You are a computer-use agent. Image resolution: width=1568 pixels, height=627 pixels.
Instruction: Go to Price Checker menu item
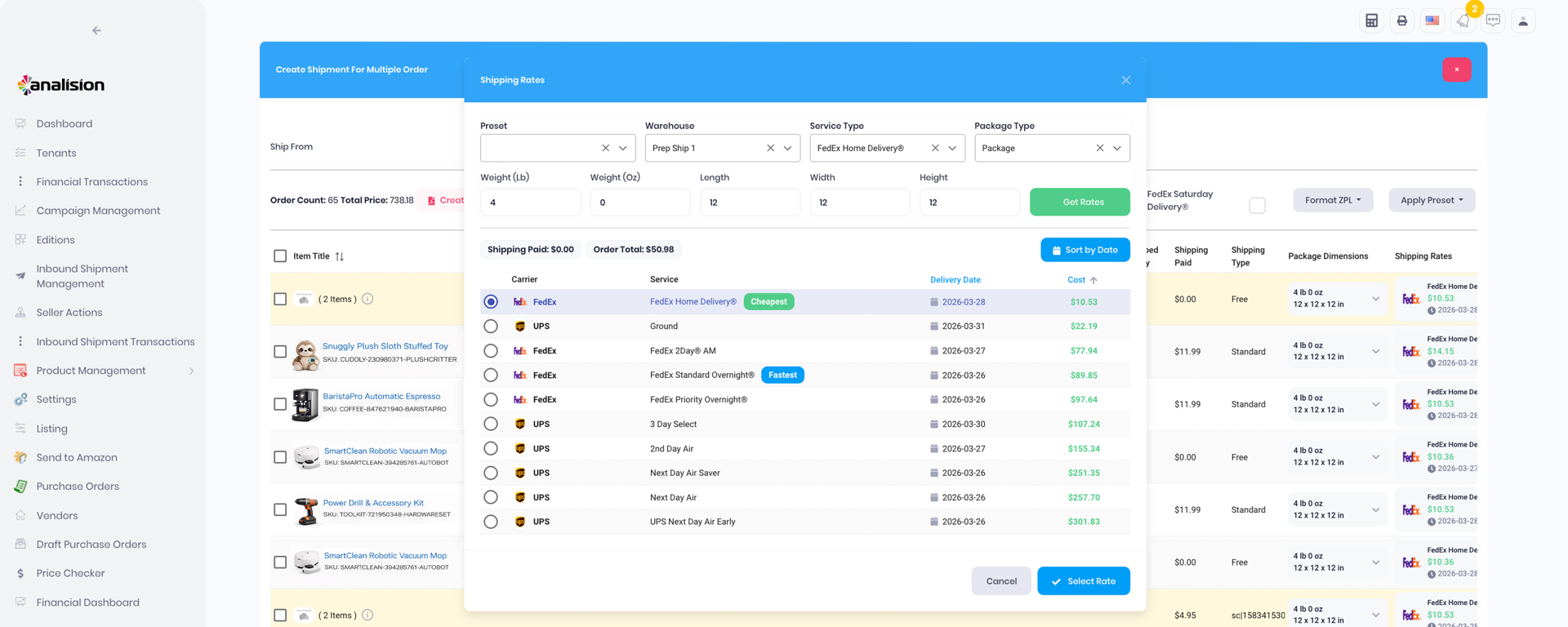70,573
